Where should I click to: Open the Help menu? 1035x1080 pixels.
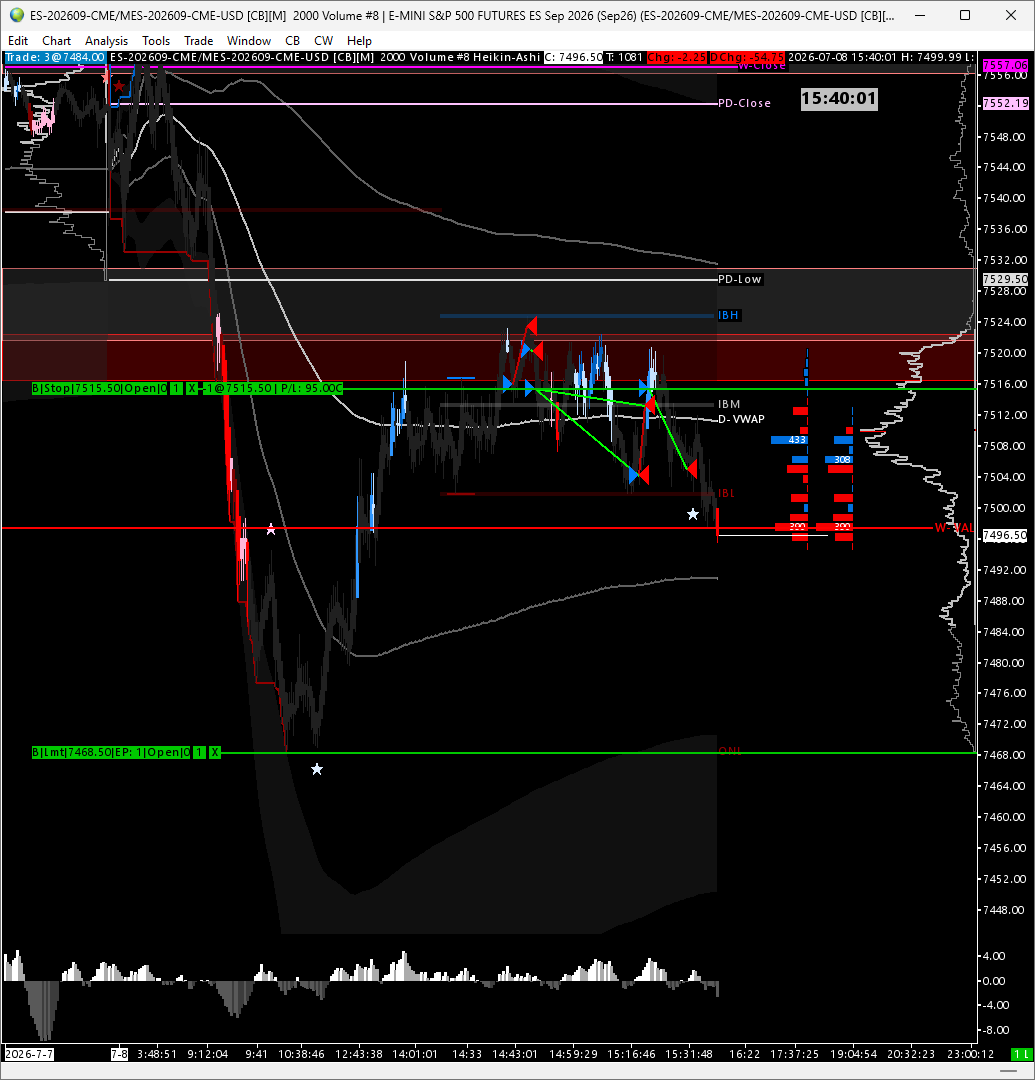pos(359,41)
